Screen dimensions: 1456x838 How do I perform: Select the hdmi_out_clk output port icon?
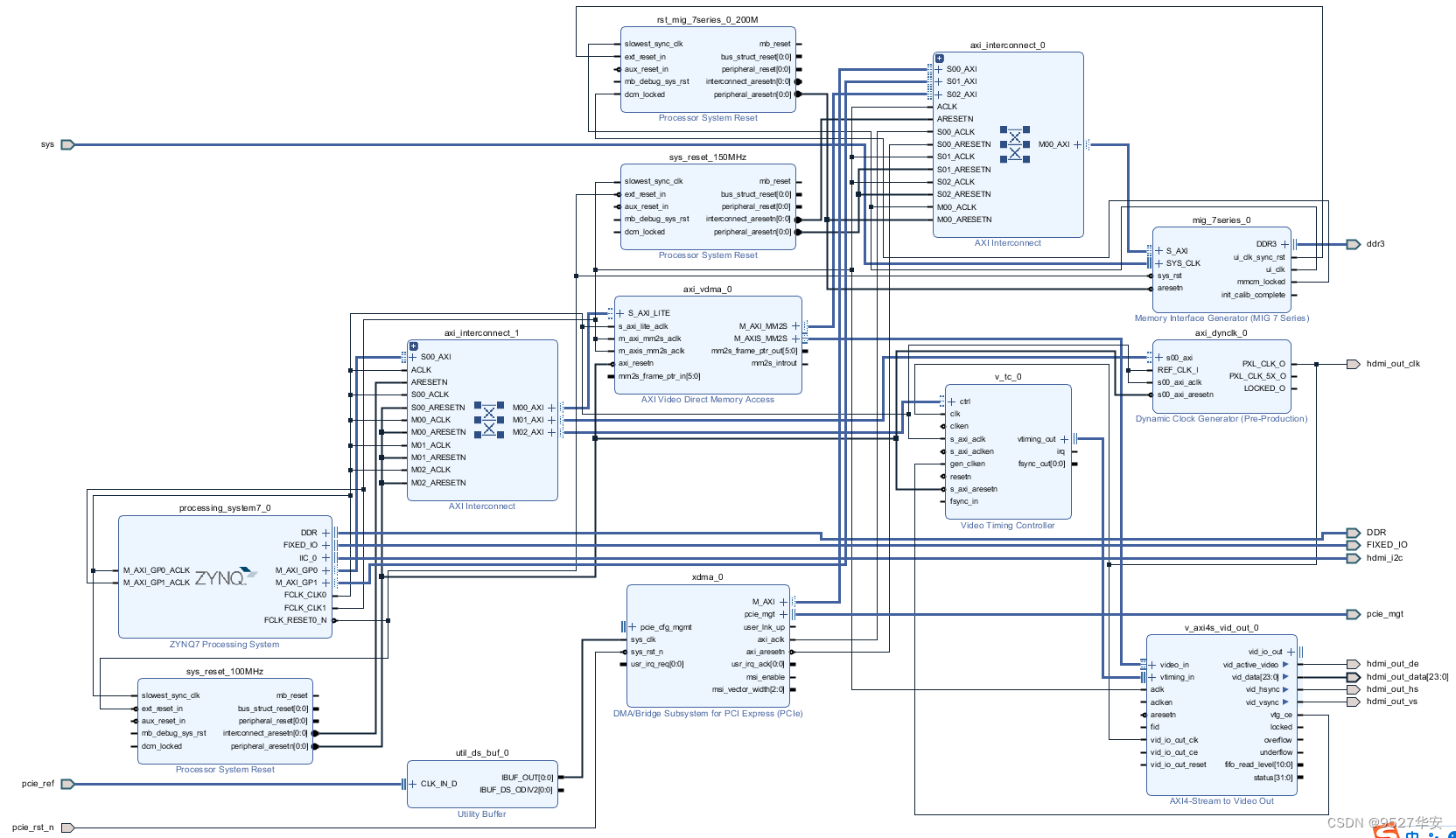pos(1353,364)
